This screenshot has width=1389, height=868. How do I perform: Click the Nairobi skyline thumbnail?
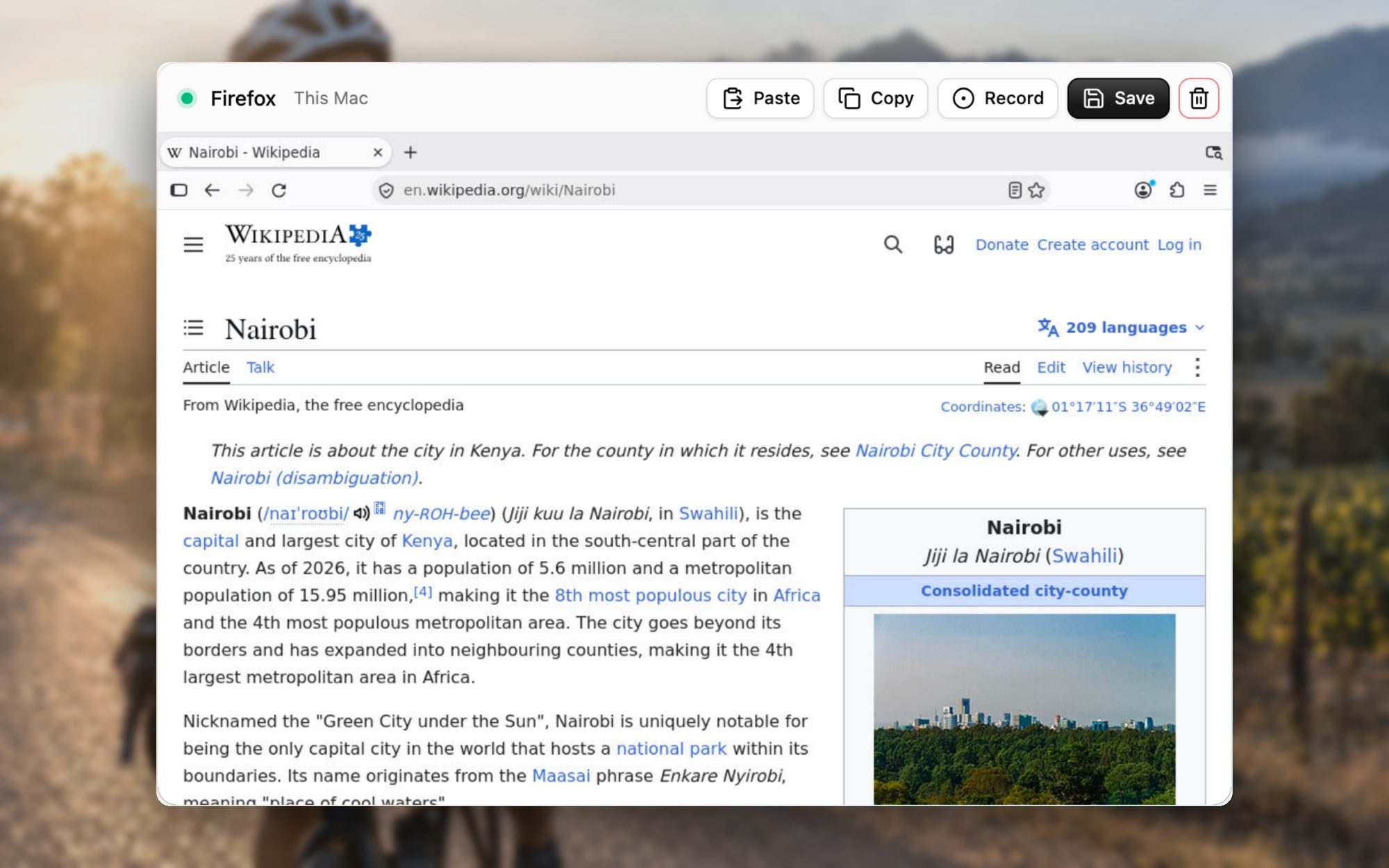click(1024, 709)
